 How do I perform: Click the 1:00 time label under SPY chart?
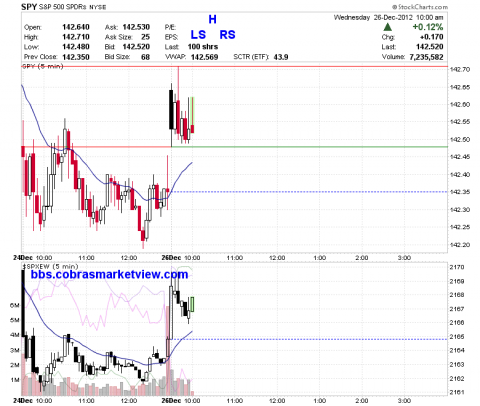pos(319,258)
